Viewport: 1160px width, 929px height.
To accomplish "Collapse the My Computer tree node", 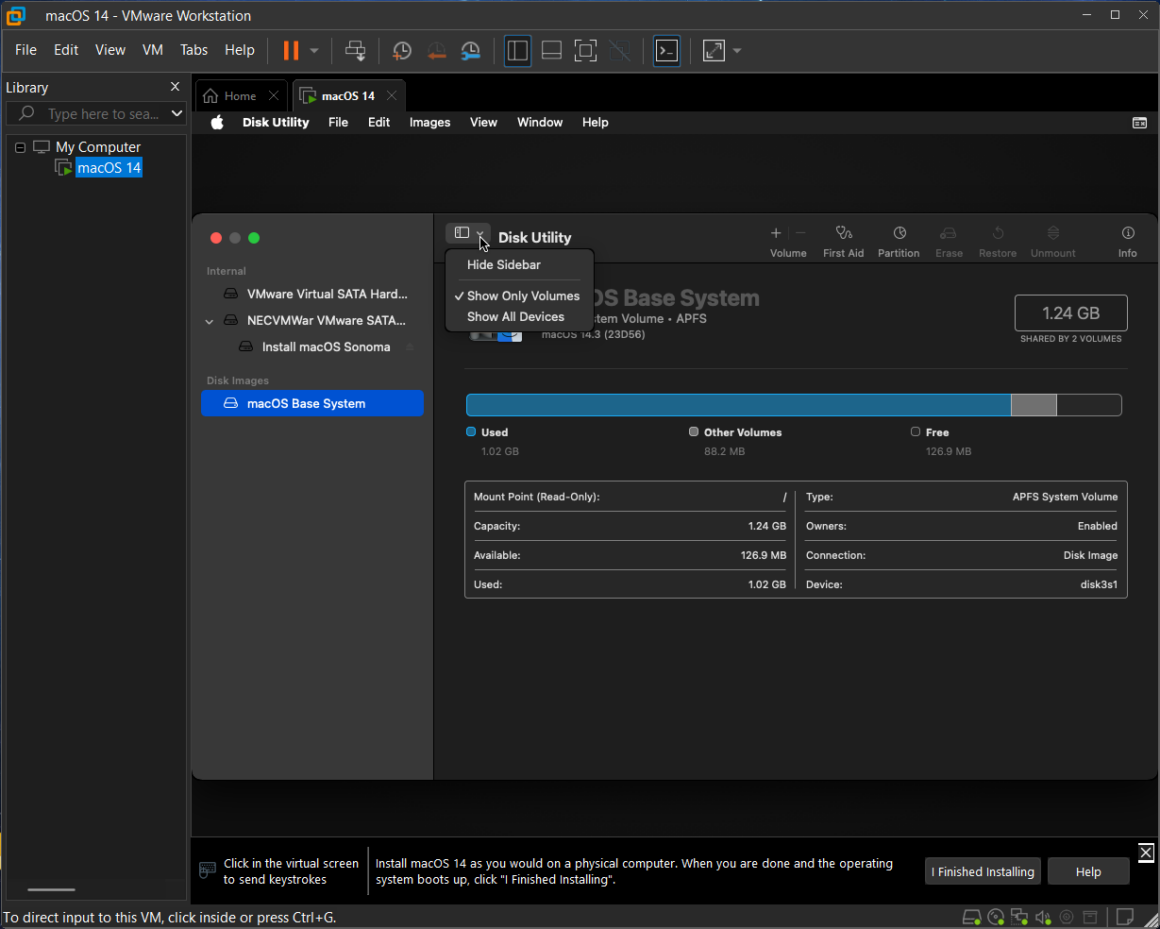I will [20, 147].
